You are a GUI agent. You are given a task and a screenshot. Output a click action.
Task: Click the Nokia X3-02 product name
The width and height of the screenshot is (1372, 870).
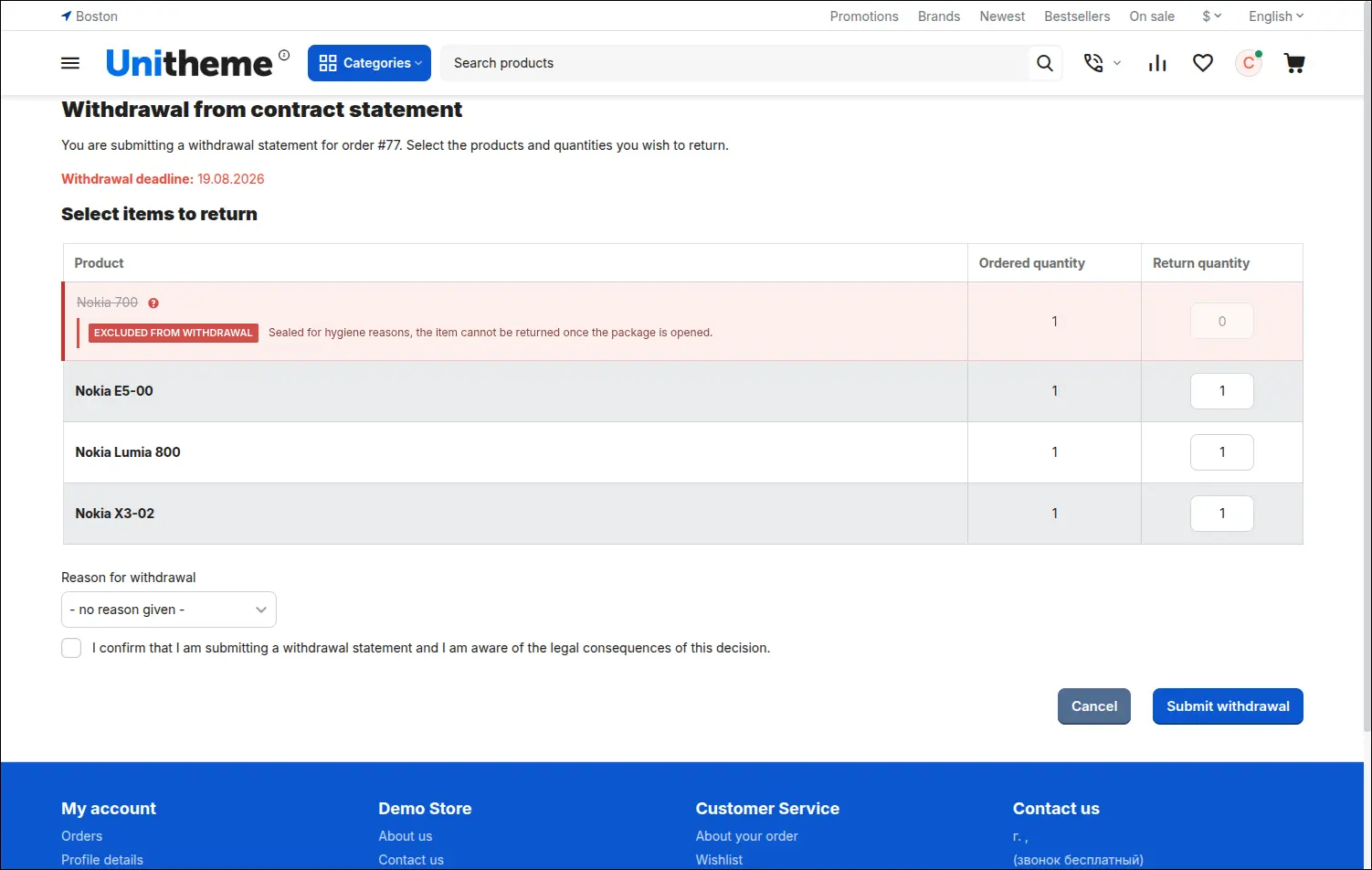[115, 514]
